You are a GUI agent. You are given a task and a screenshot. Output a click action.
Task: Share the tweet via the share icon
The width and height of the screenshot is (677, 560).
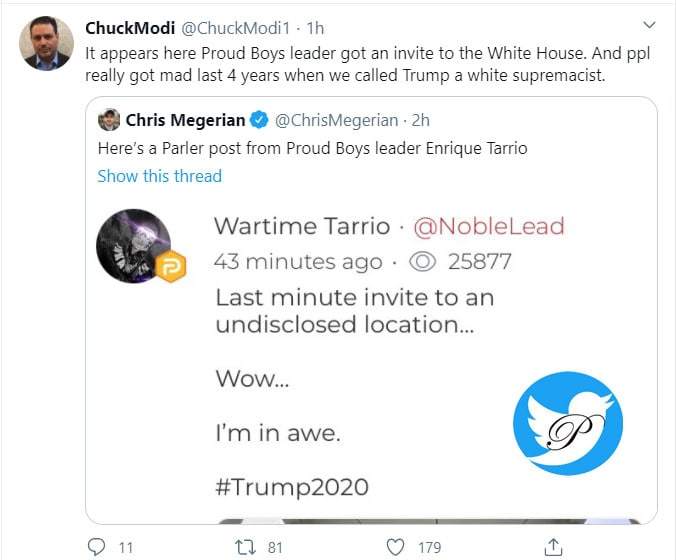[553, 547]
